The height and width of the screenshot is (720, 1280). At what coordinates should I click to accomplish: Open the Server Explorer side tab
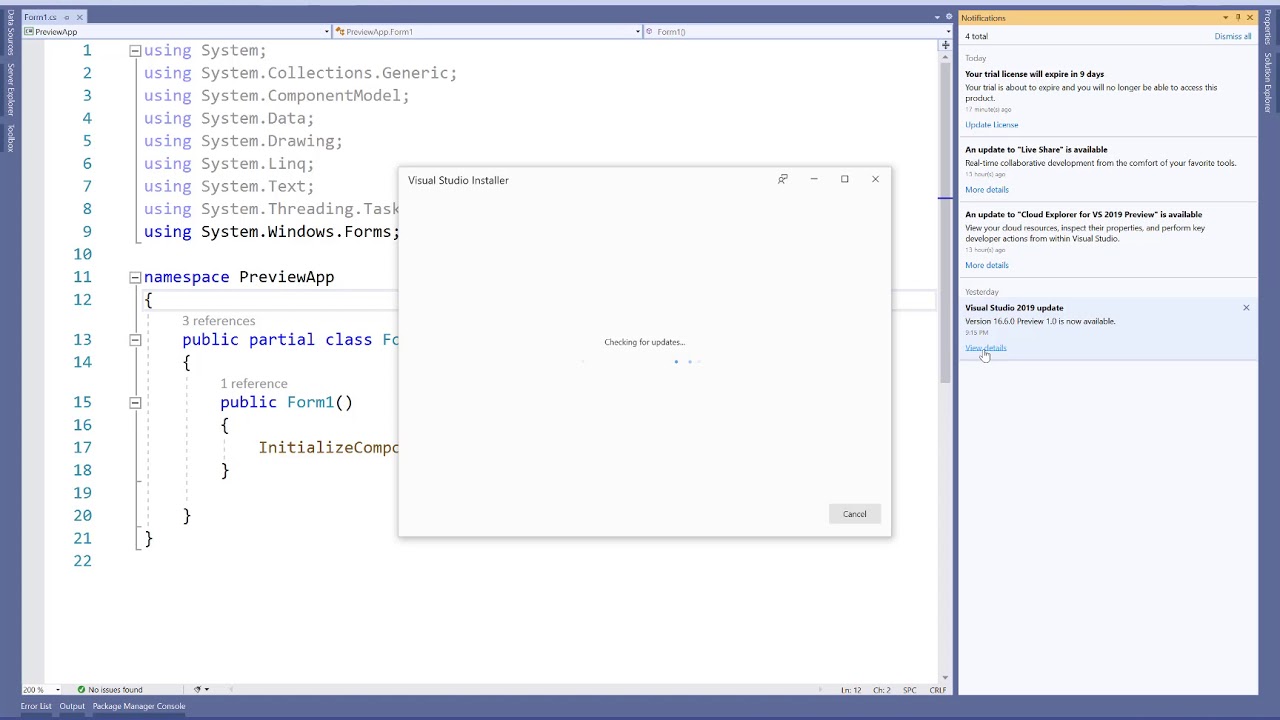pos(10,90)
